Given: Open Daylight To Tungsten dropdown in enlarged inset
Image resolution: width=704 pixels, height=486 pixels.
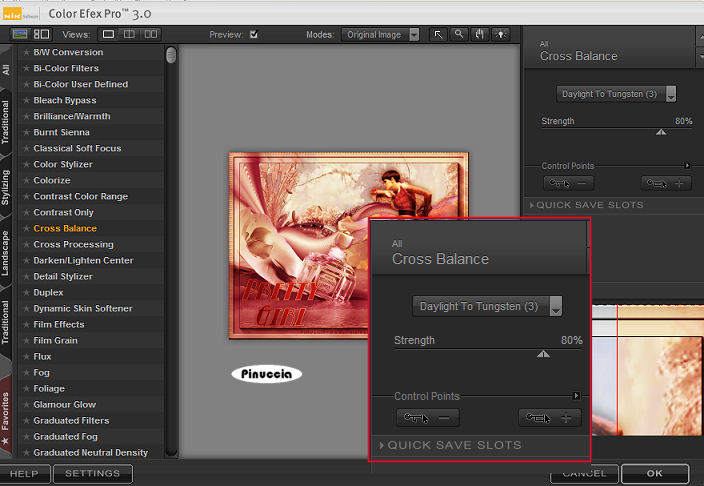Looking at the screenshot, I should (x=487, y=306).
